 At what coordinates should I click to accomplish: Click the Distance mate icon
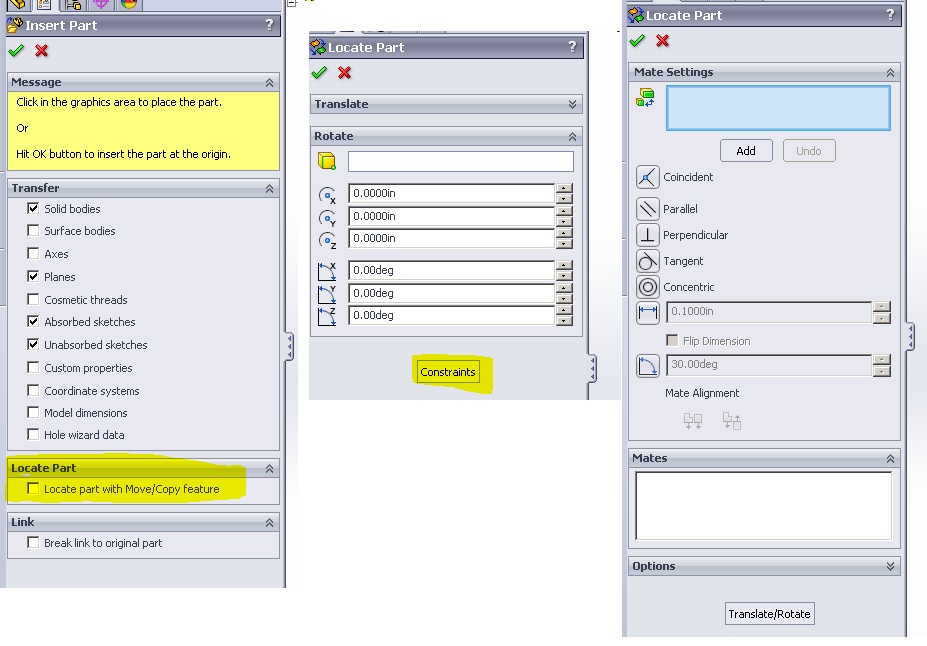tap(647, 313)
